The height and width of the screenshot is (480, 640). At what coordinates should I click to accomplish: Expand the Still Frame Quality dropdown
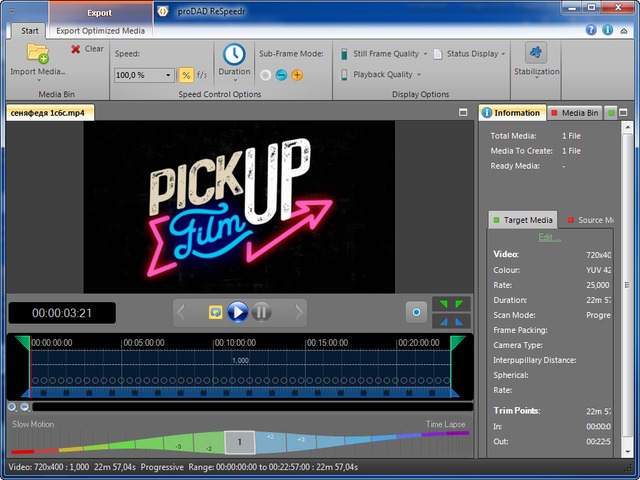pyautogui.click(x=425, y=54)
